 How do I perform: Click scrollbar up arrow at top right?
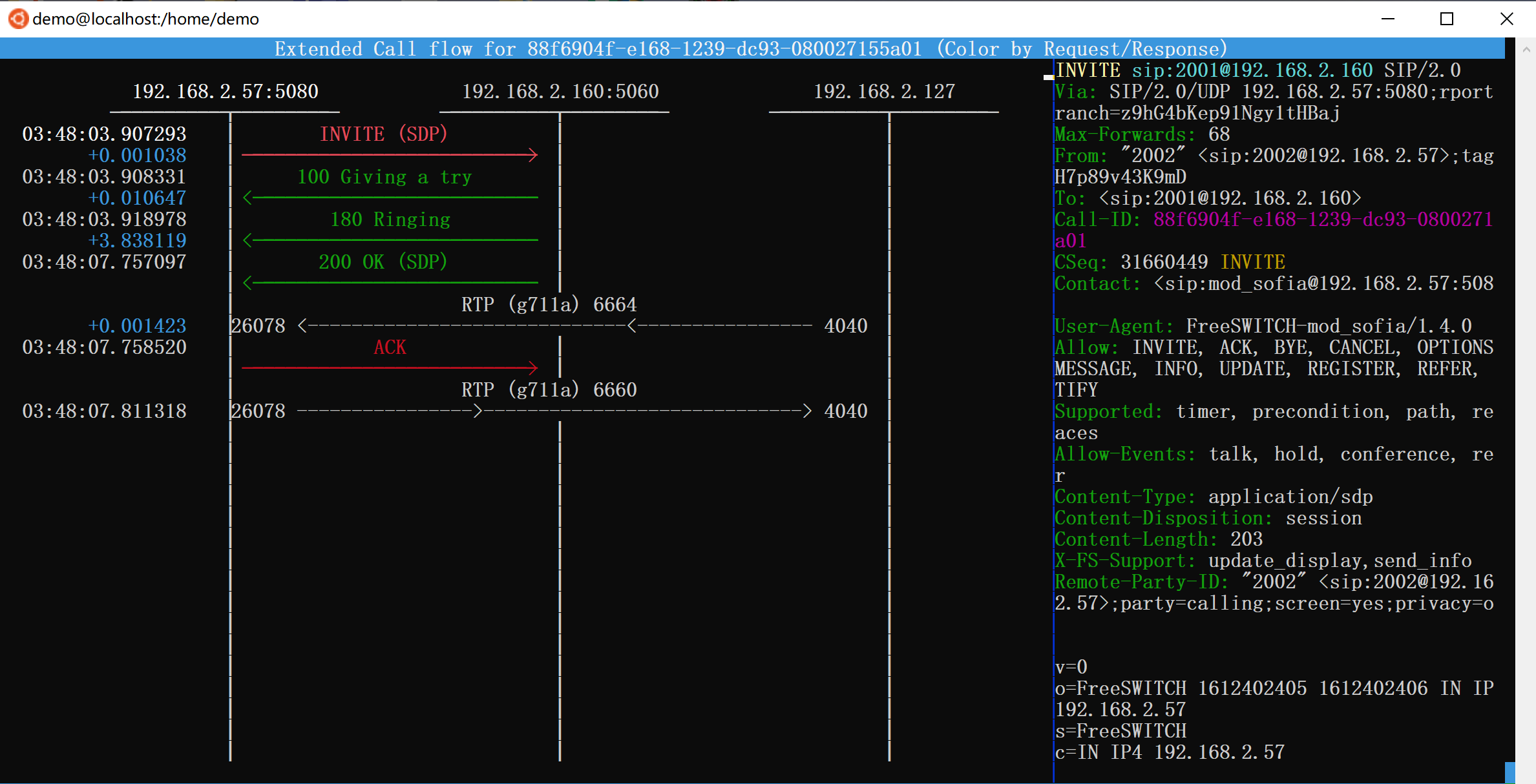click(1526, 49)
